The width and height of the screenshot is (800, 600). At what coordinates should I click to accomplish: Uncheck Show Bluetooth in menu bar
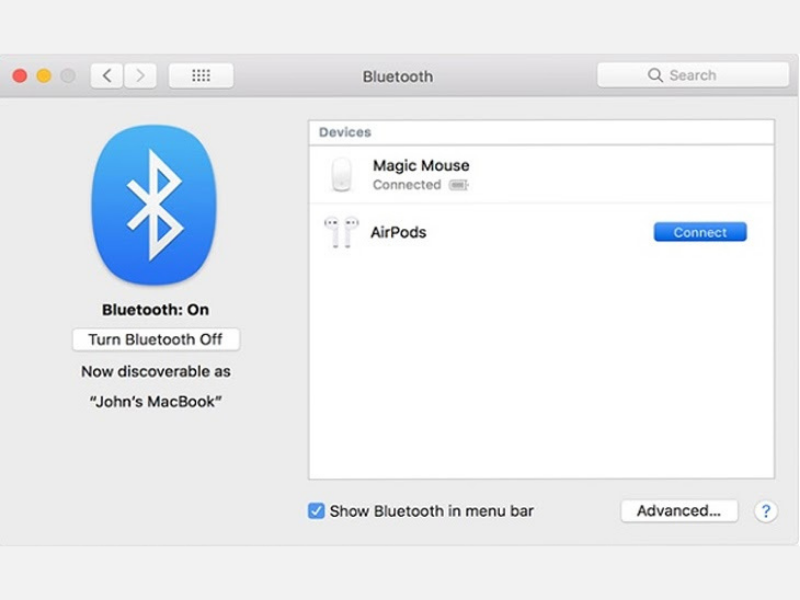click(316, 511)
